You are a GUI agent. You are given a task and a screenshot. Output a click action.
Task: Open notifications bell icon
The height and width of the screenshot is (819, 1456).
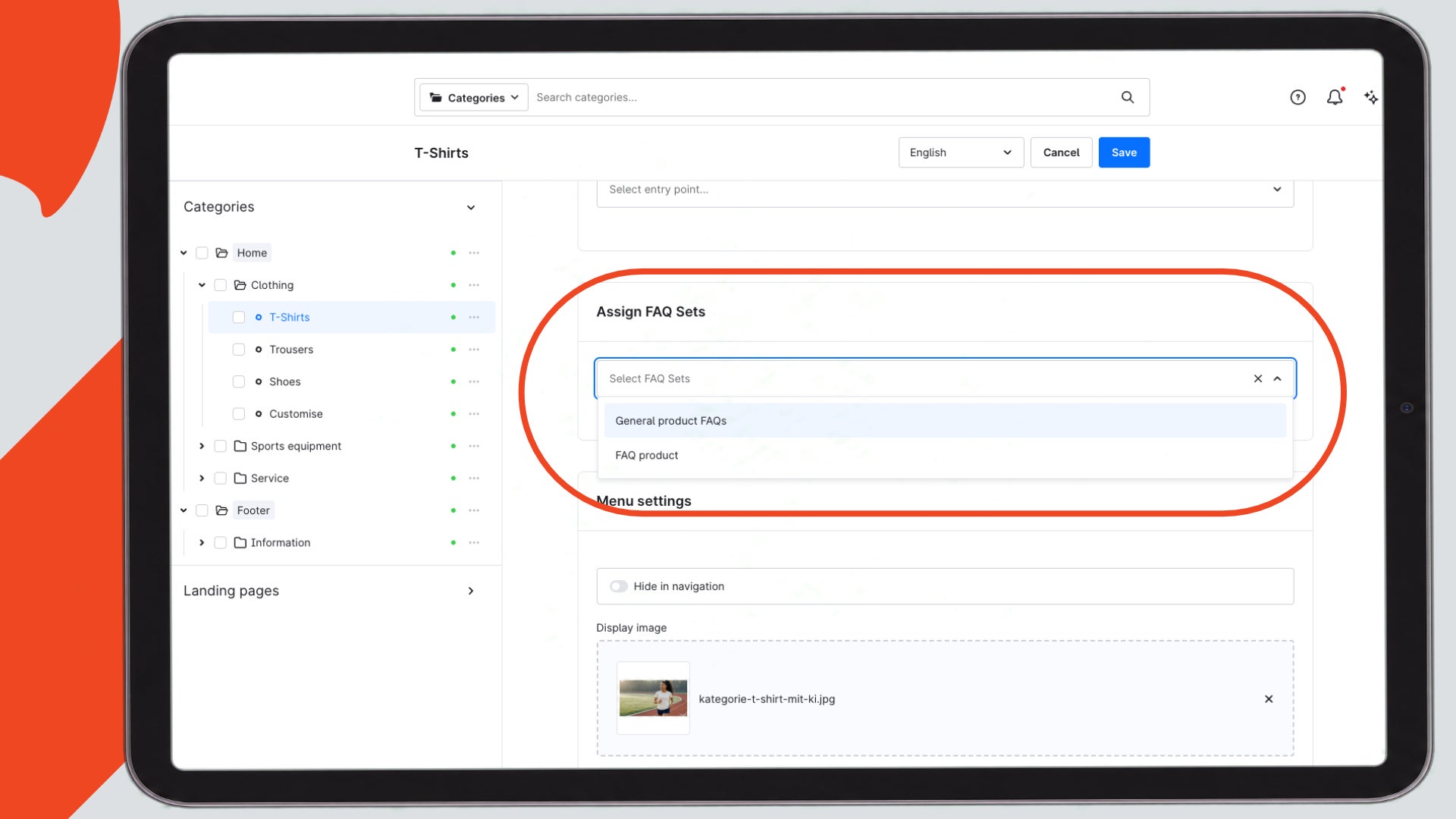click(x=1335, y=97)
